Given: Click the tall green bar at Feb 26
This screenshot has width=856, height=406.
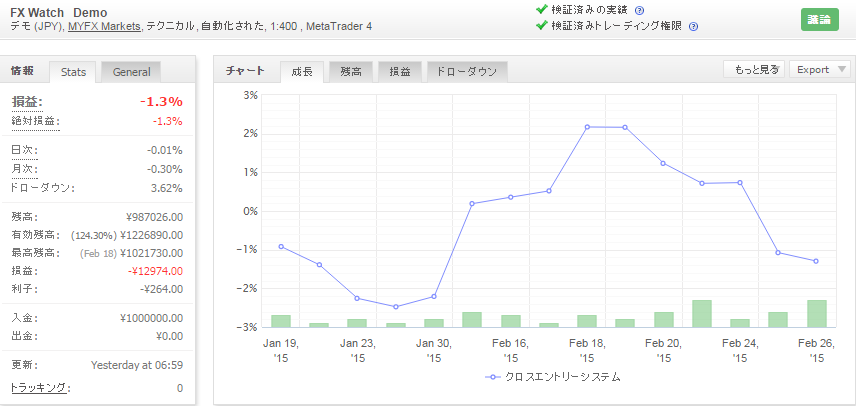Looking at the screenshot, I should [x=816, y=313].
